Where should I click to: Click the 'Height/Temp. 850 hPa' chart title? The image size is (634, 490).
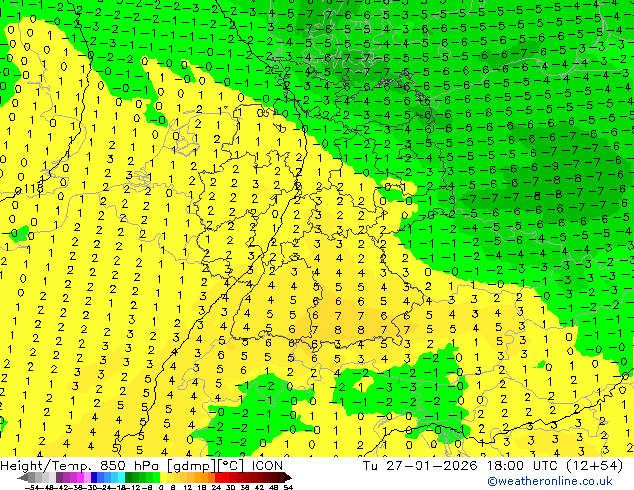pyautogui.click(x=80, y=466)
